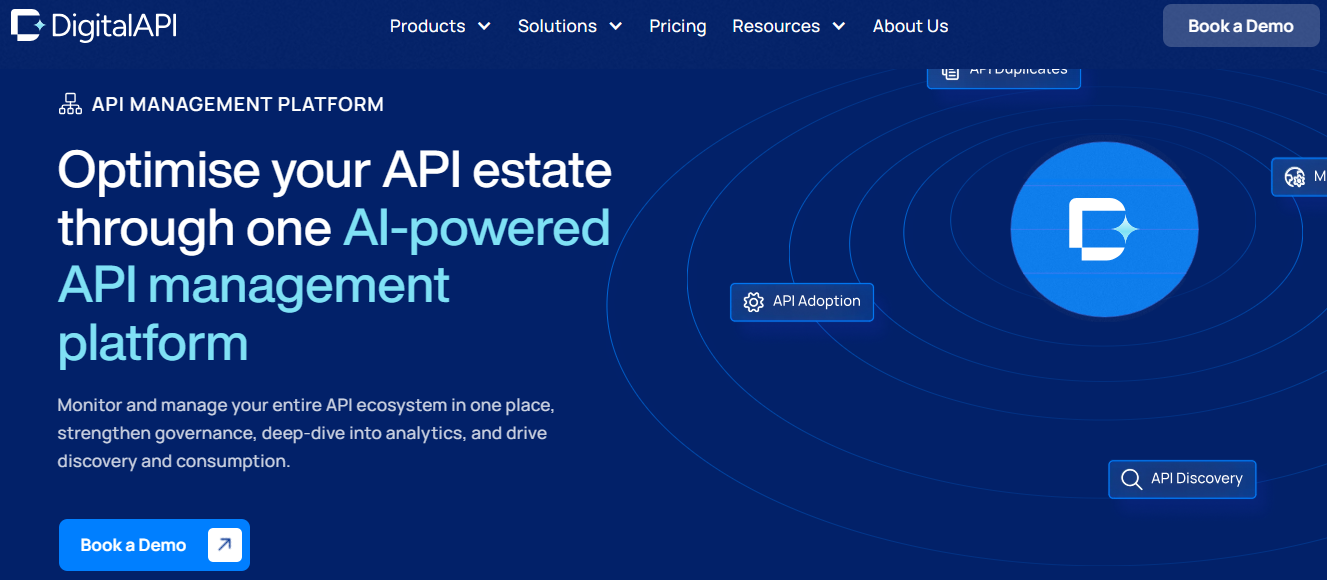Click Book a Demo in the header
The width and height of the screenshot is (1327, 580).
click(1241, 26)
